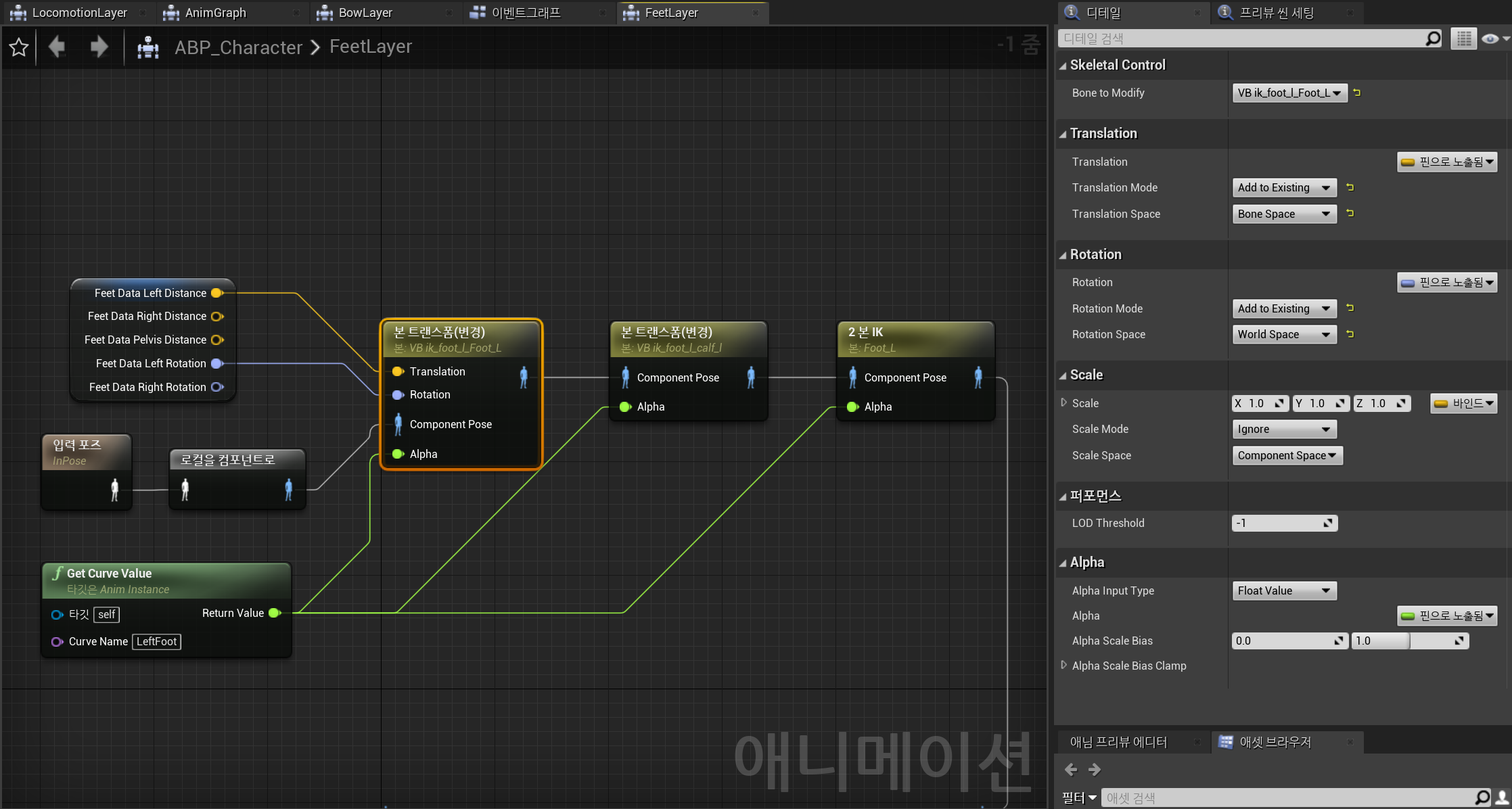Collapse the Skeletal Control section
This screenshot has height=809, width=1512.
[x=1063, y=66]
